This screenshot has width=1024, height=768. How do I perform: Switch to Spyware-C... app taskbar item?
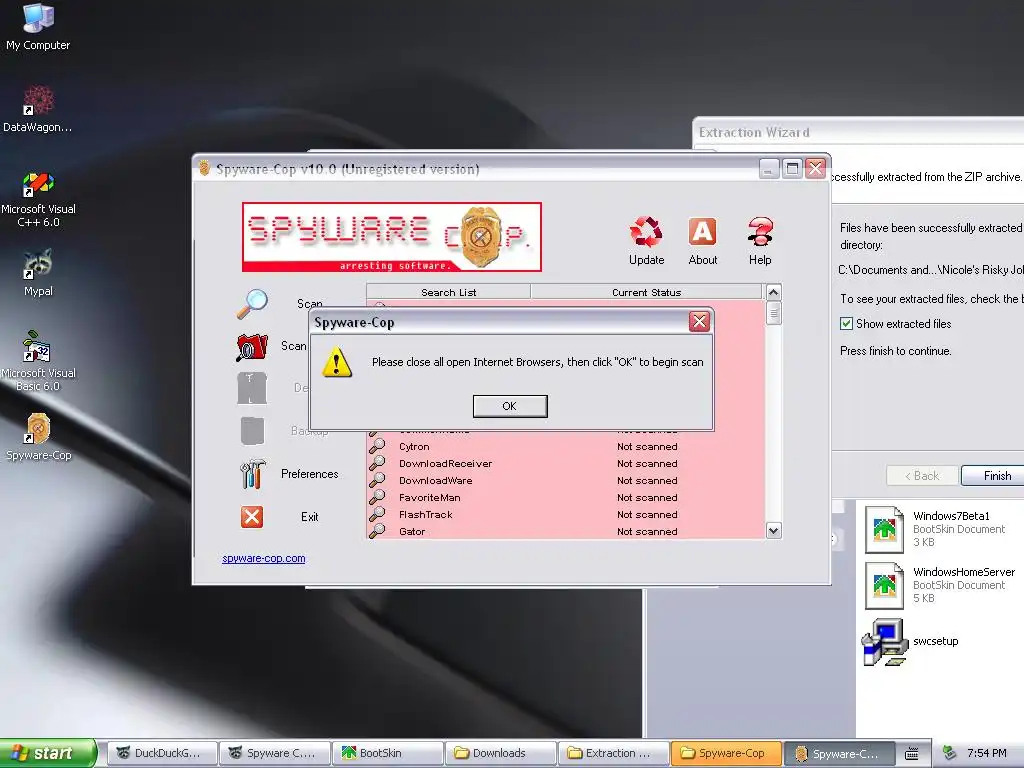point(839,753)
